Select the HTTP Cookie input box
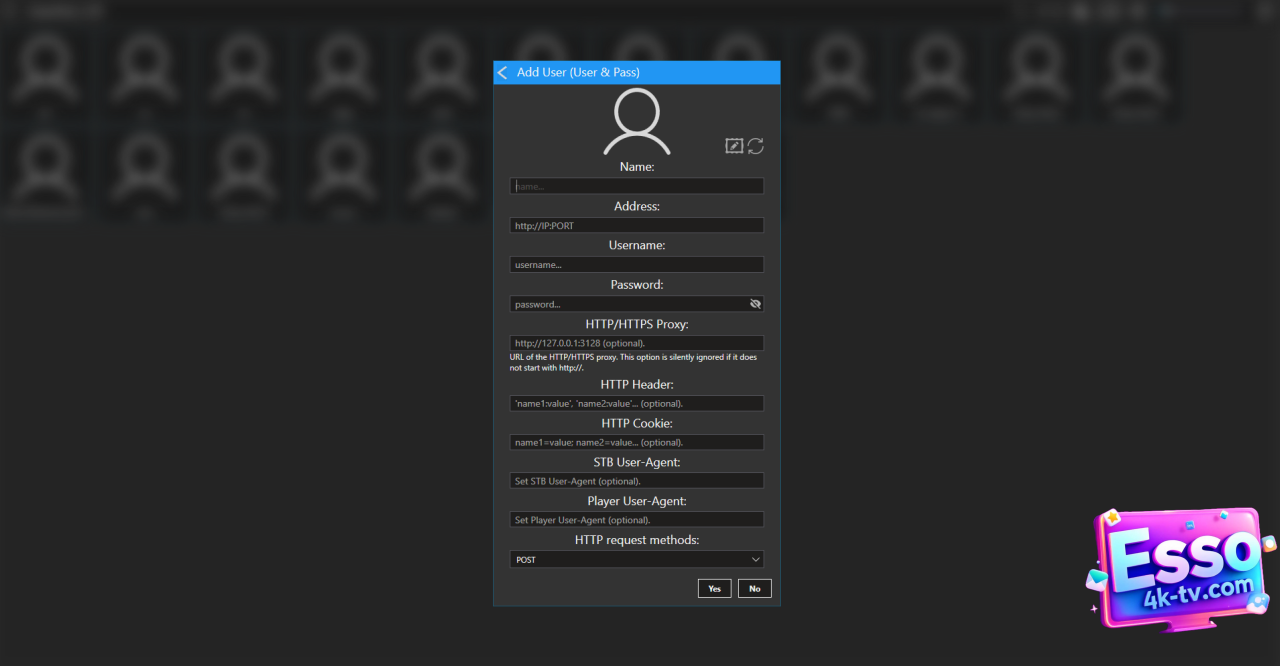1280x666 pixels. (636, 442)
